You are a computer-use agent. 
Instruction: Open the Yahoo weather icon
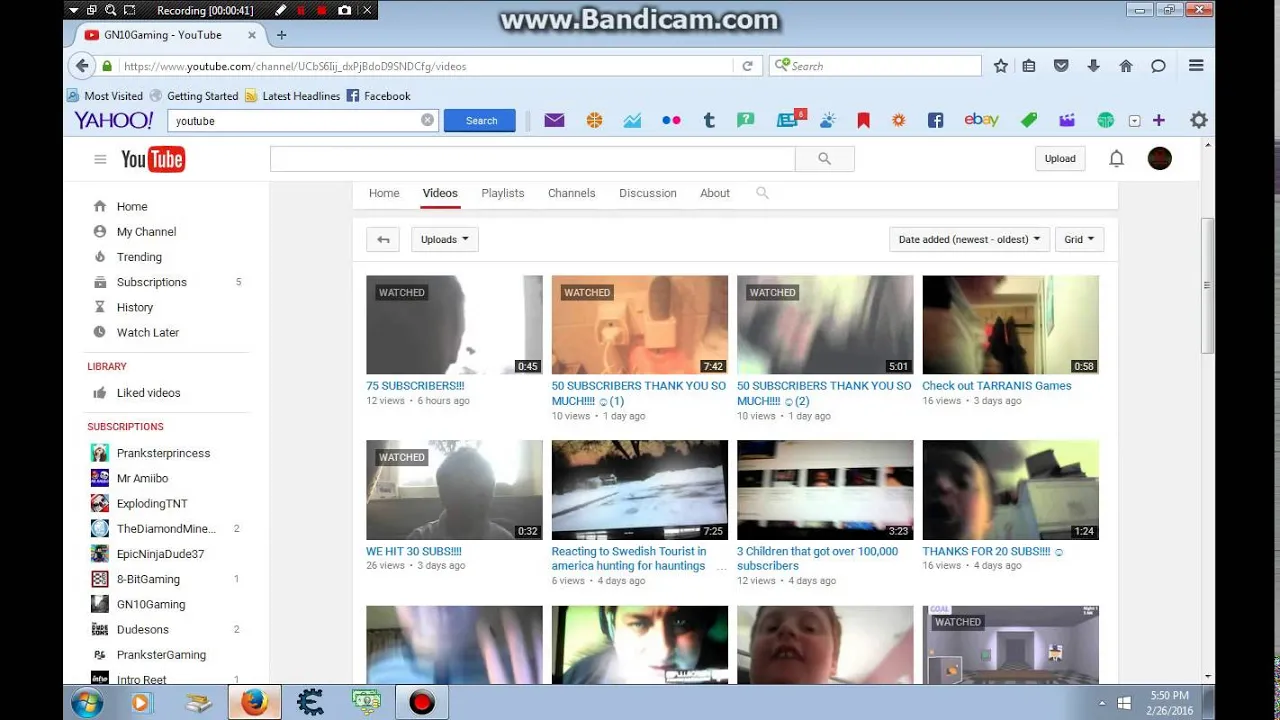[827, 120]
